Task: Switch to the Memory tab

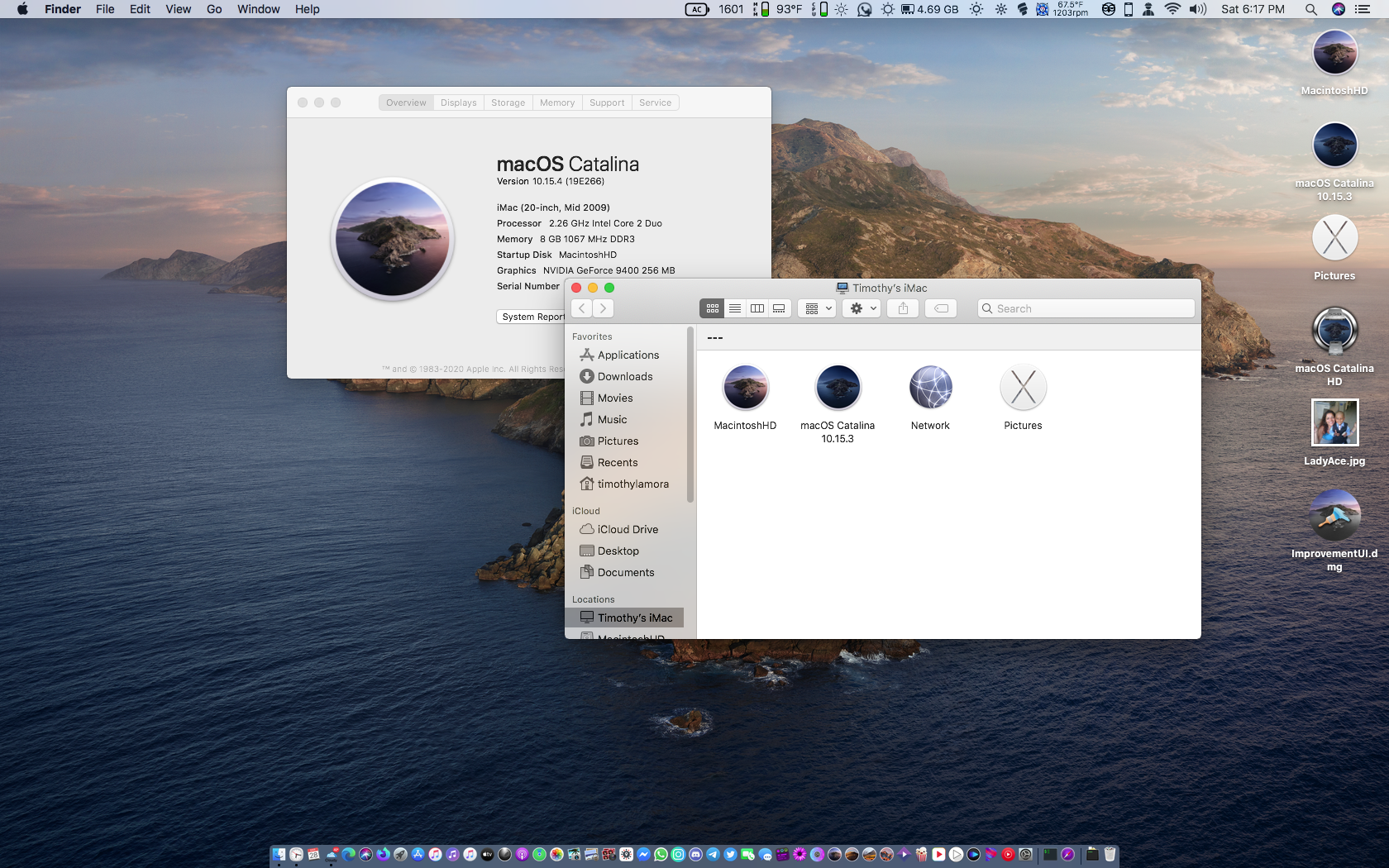Action: [x=556, y=103]
